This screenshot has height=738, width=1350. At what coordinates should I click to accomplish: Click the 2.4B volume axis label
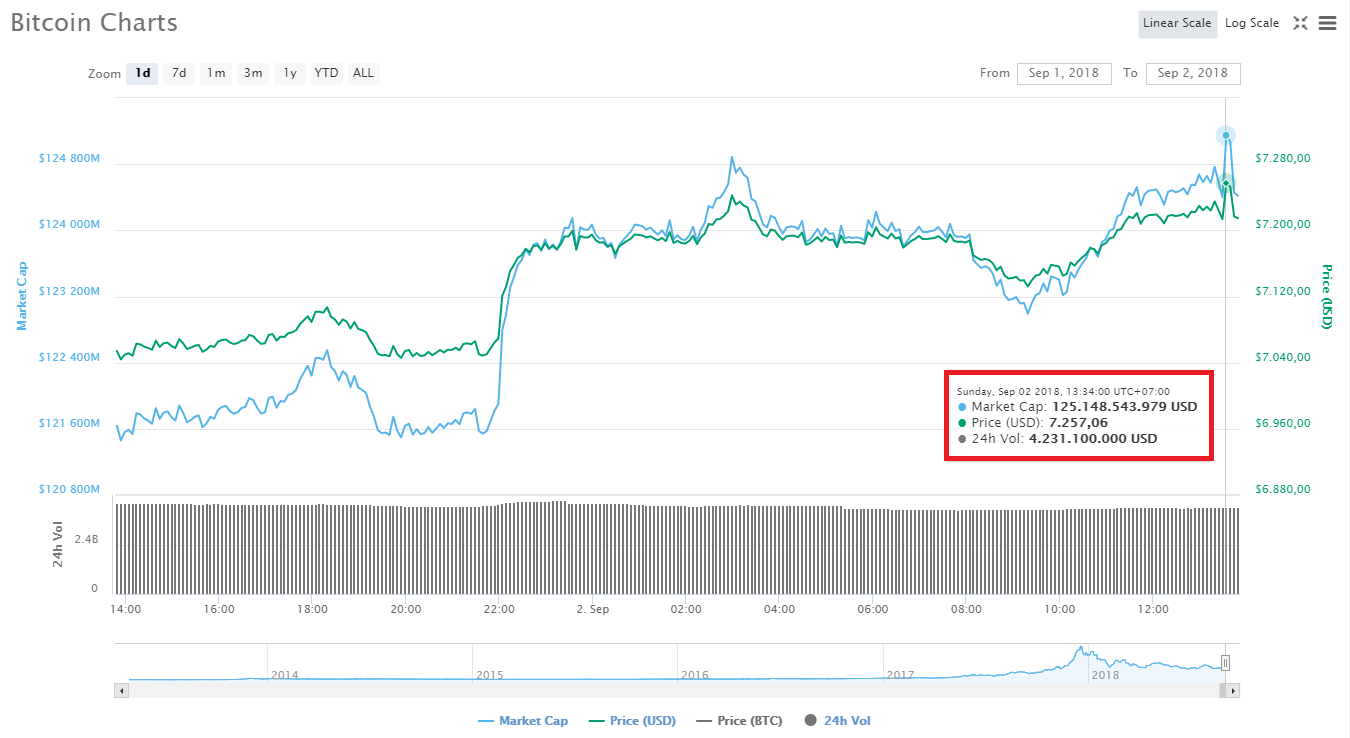click(86, 539)
